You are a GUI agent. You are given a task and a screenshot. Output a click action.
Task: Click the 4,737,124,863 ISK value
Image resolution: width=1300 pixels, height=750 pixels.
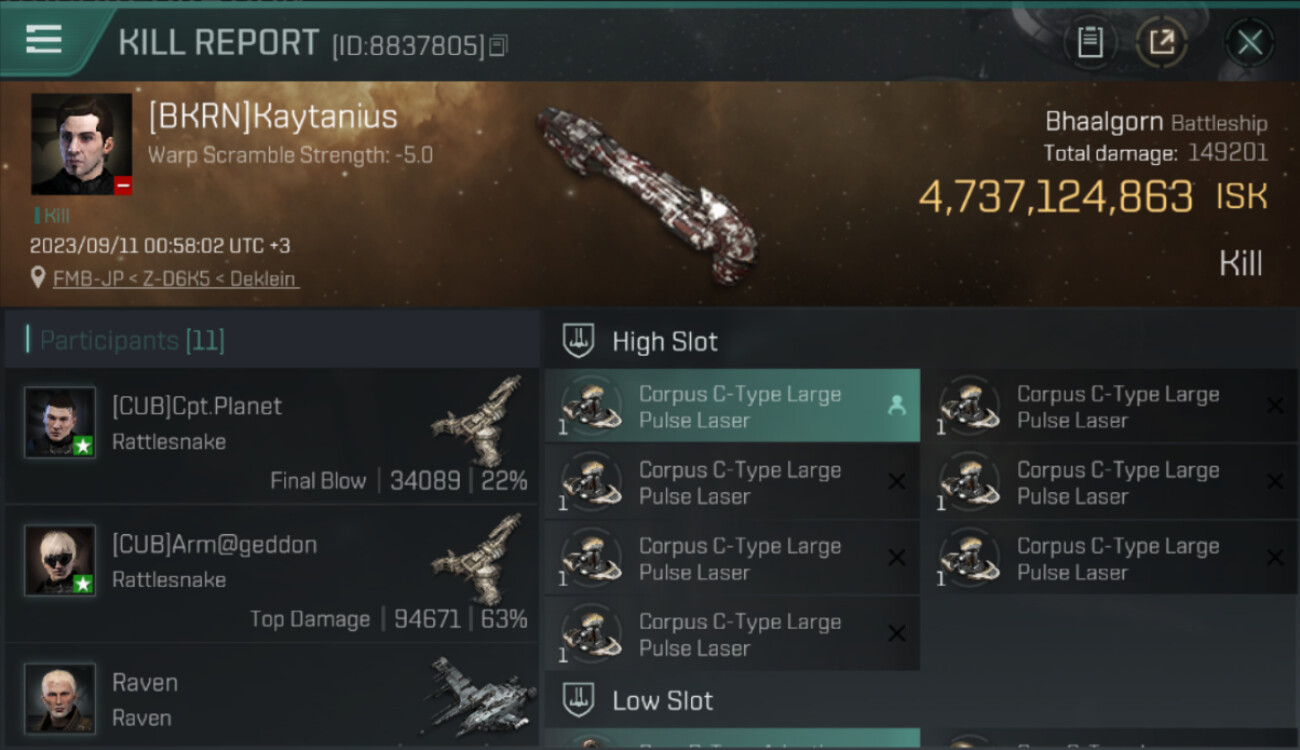[x=1055, y=197]
